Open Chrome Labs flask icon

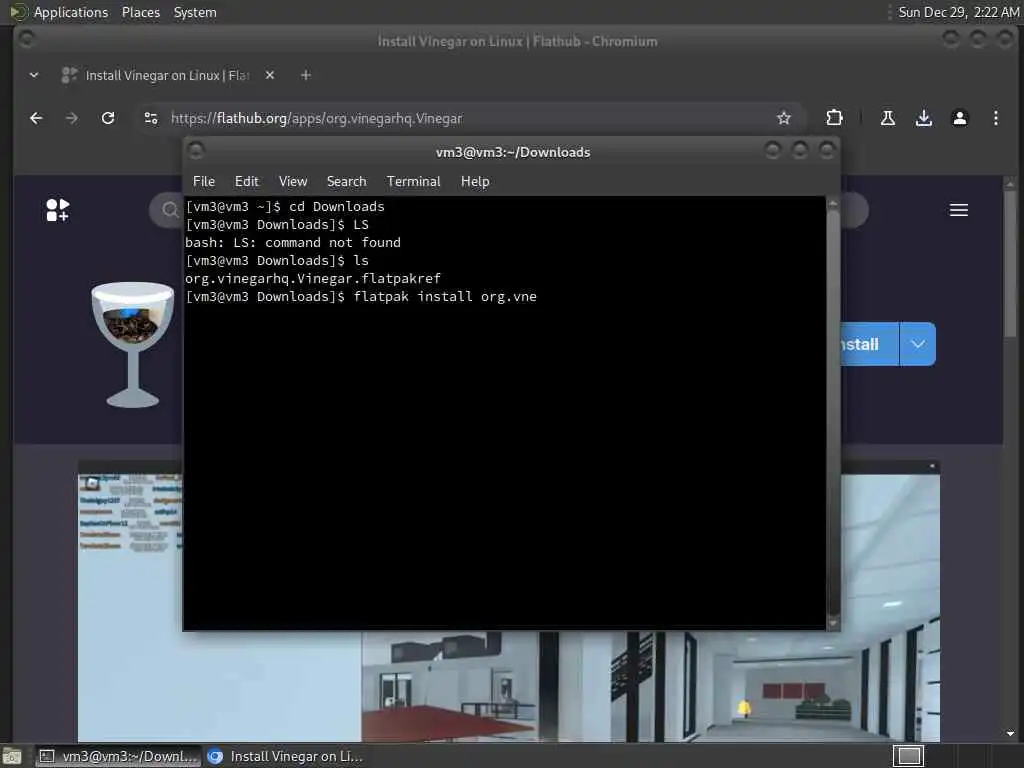pyautogui.click(x=888, y=118)
